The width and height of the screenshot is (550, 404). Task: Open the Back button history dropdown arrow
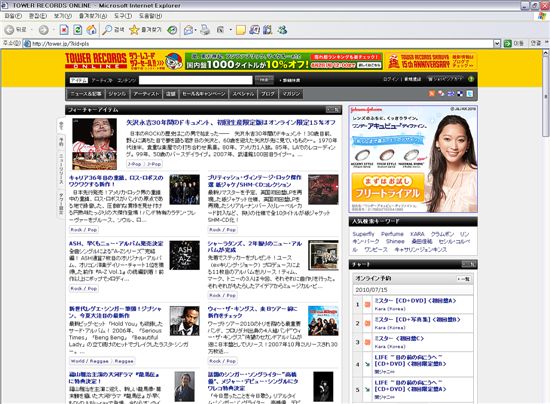point(31,30)
